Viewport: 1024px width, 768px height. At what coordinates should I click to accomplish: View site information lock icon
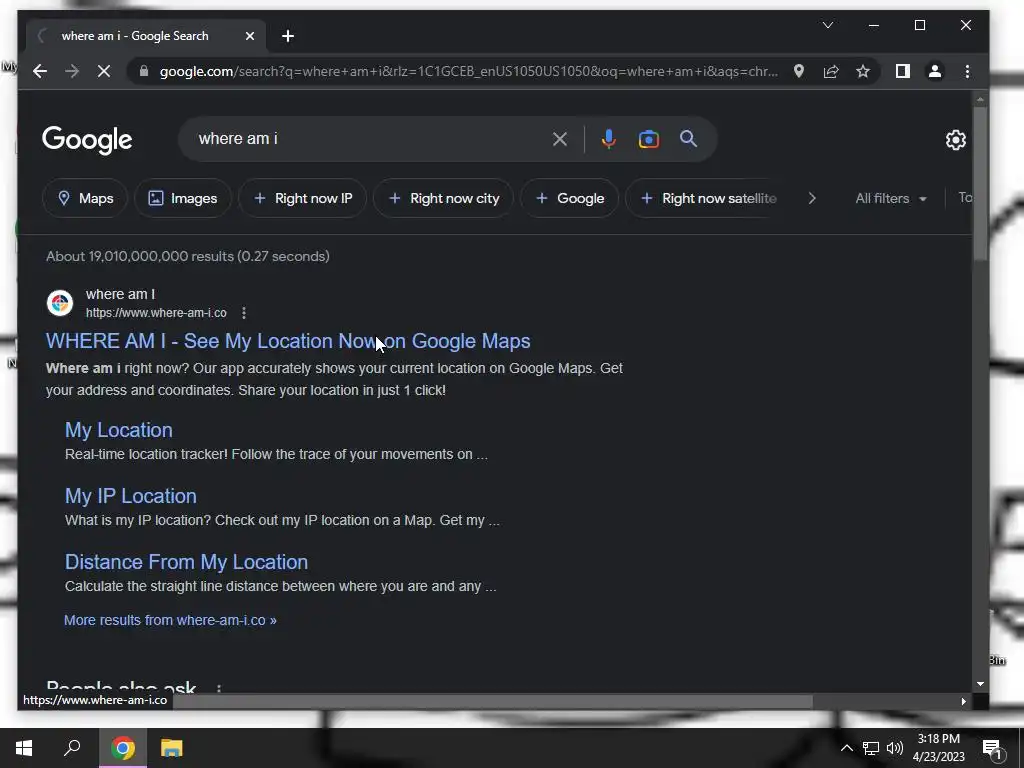[144, 71]
